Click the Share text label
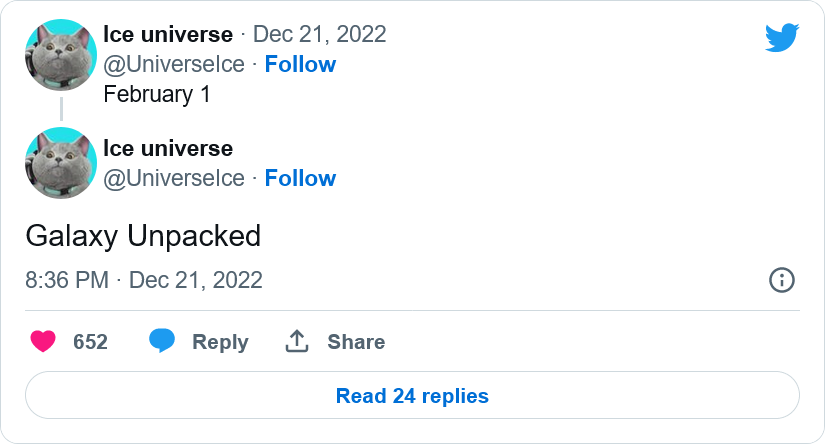825x444 pixels. (x=356, y=342)
